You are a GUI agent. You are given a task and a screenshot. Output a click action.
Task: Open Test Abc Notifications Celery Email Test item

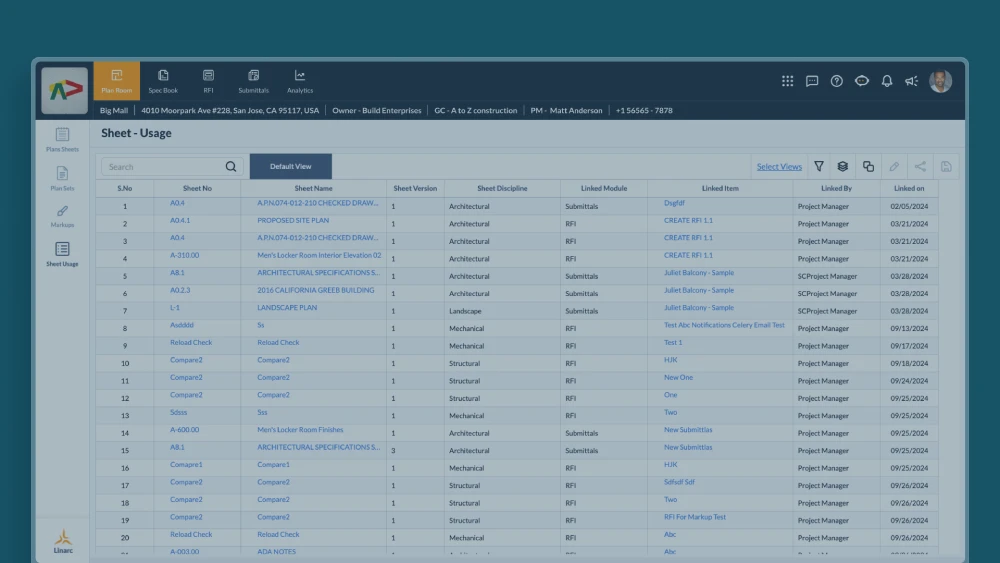[x=724, y=325]
